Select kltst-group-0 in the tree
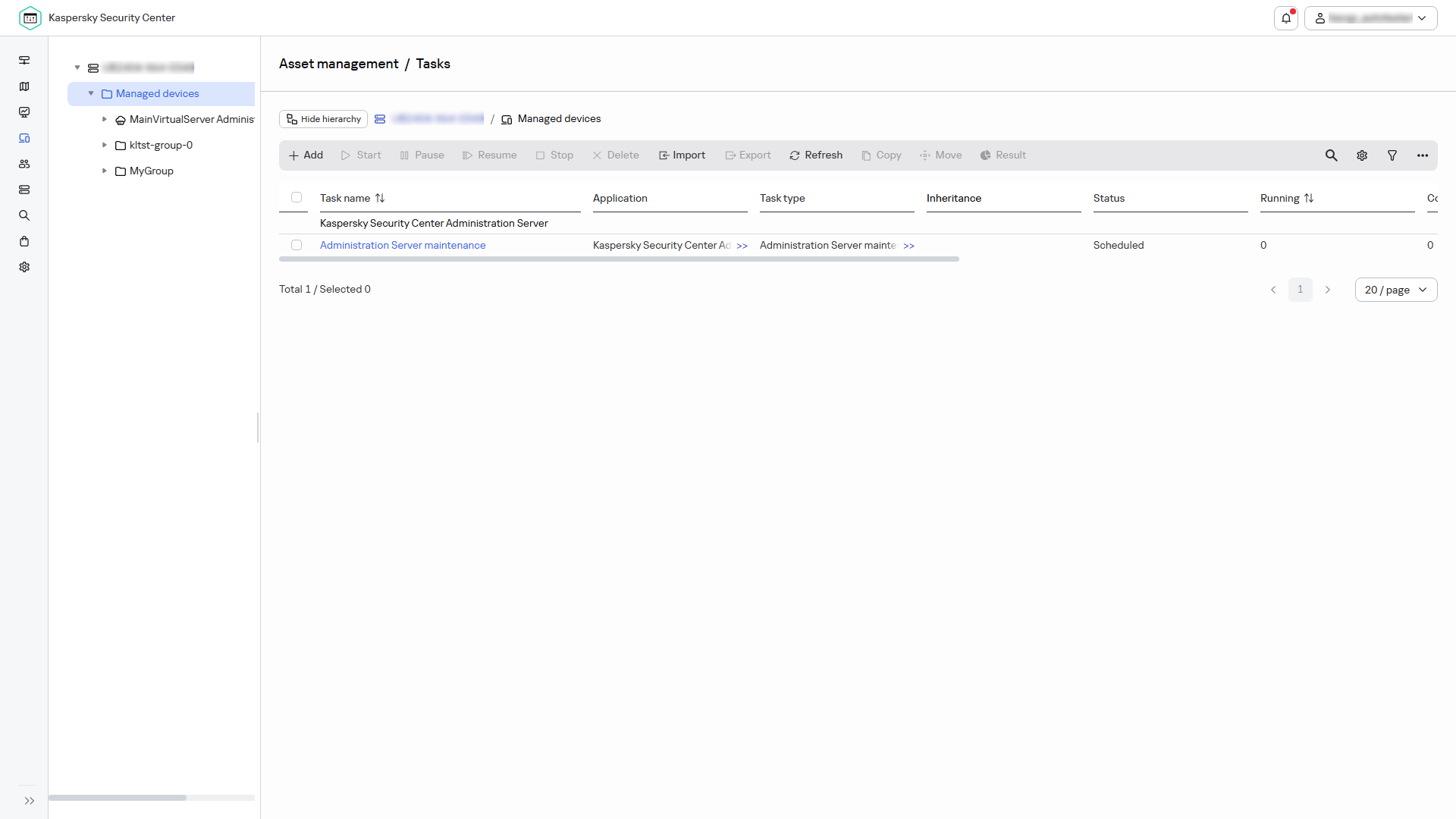Screen dimensions: 1456x819 coord(161,145)
